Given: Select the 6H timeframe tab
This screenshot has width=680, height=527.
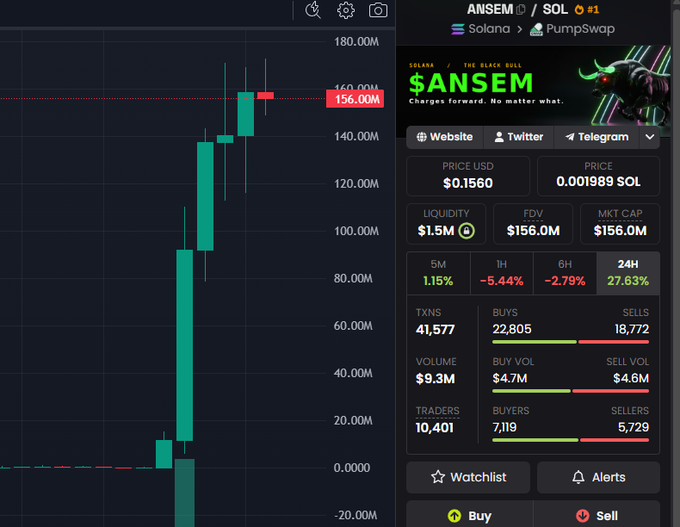Looking at the screenshot, I should pos(565,273).
